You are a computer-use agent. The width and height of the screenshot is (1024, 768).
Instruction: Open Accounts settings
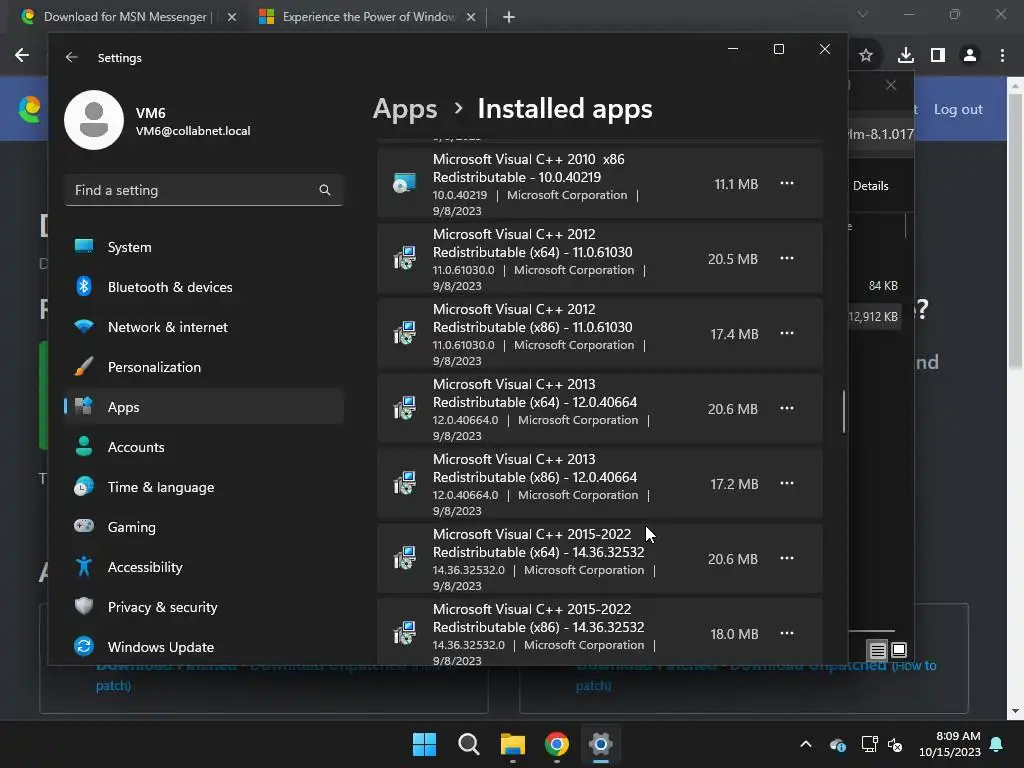[204, 447]
